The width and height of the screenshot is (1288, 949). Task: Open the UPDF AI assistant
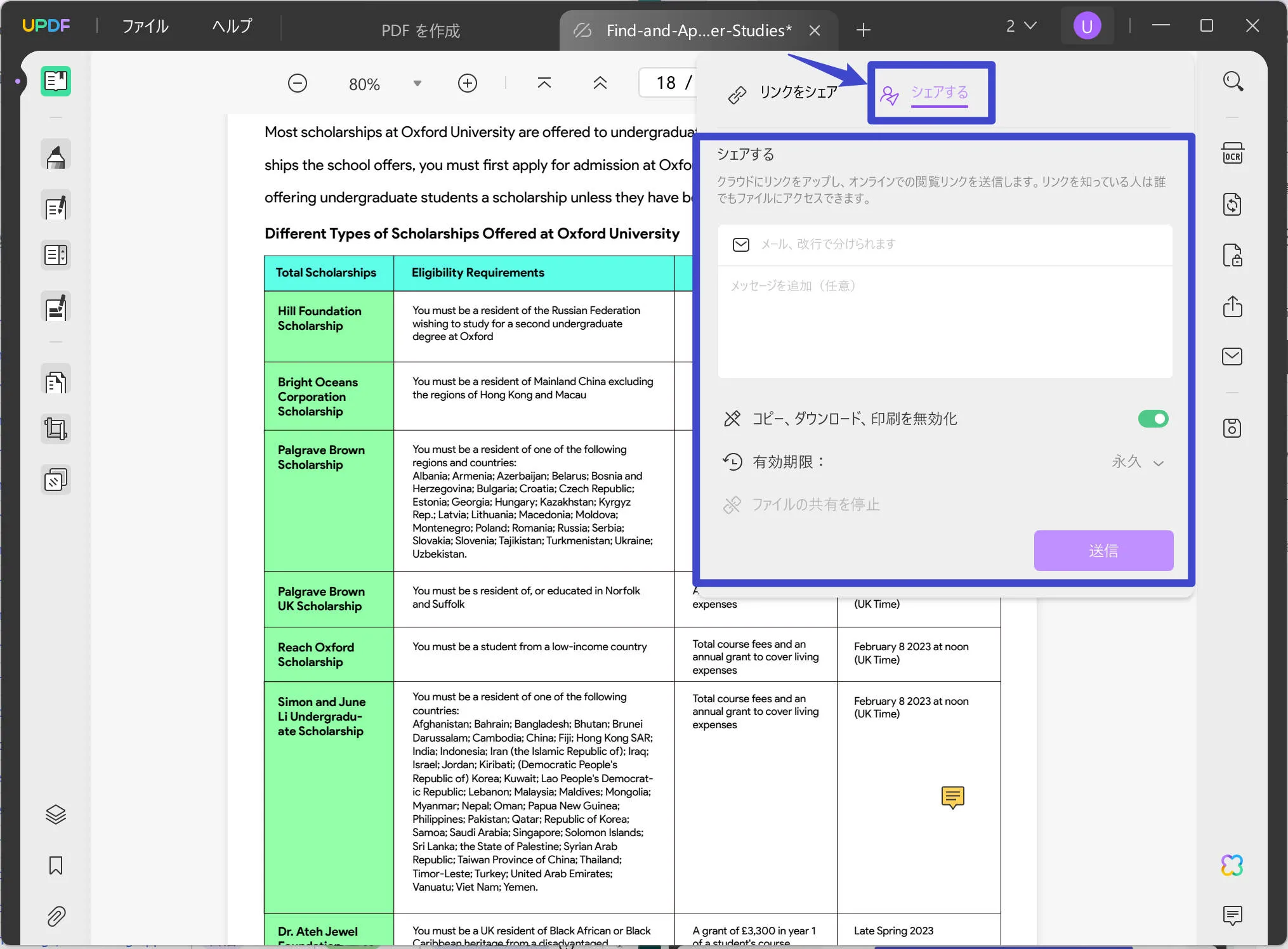coord(1233,865)
